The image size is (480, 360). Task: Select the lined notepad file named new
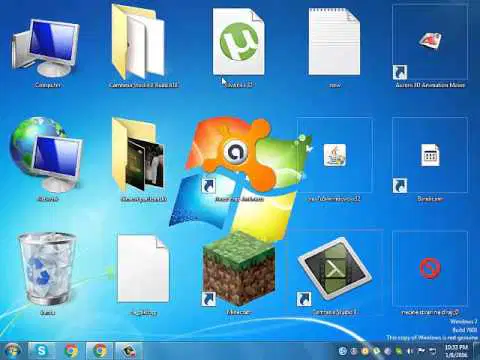click(x=334, y=42)
